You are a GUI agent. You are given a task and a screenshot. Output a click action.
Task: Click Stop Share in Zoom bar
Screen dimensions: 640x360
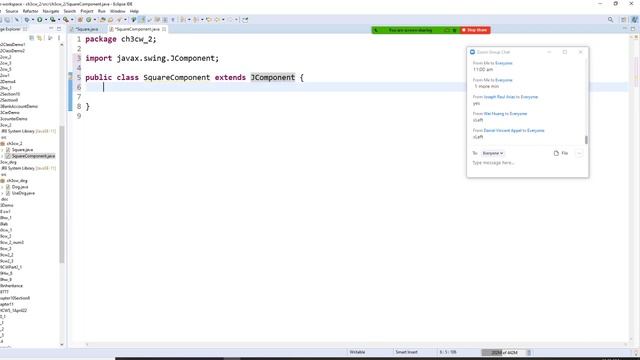[x=475, y=30]
